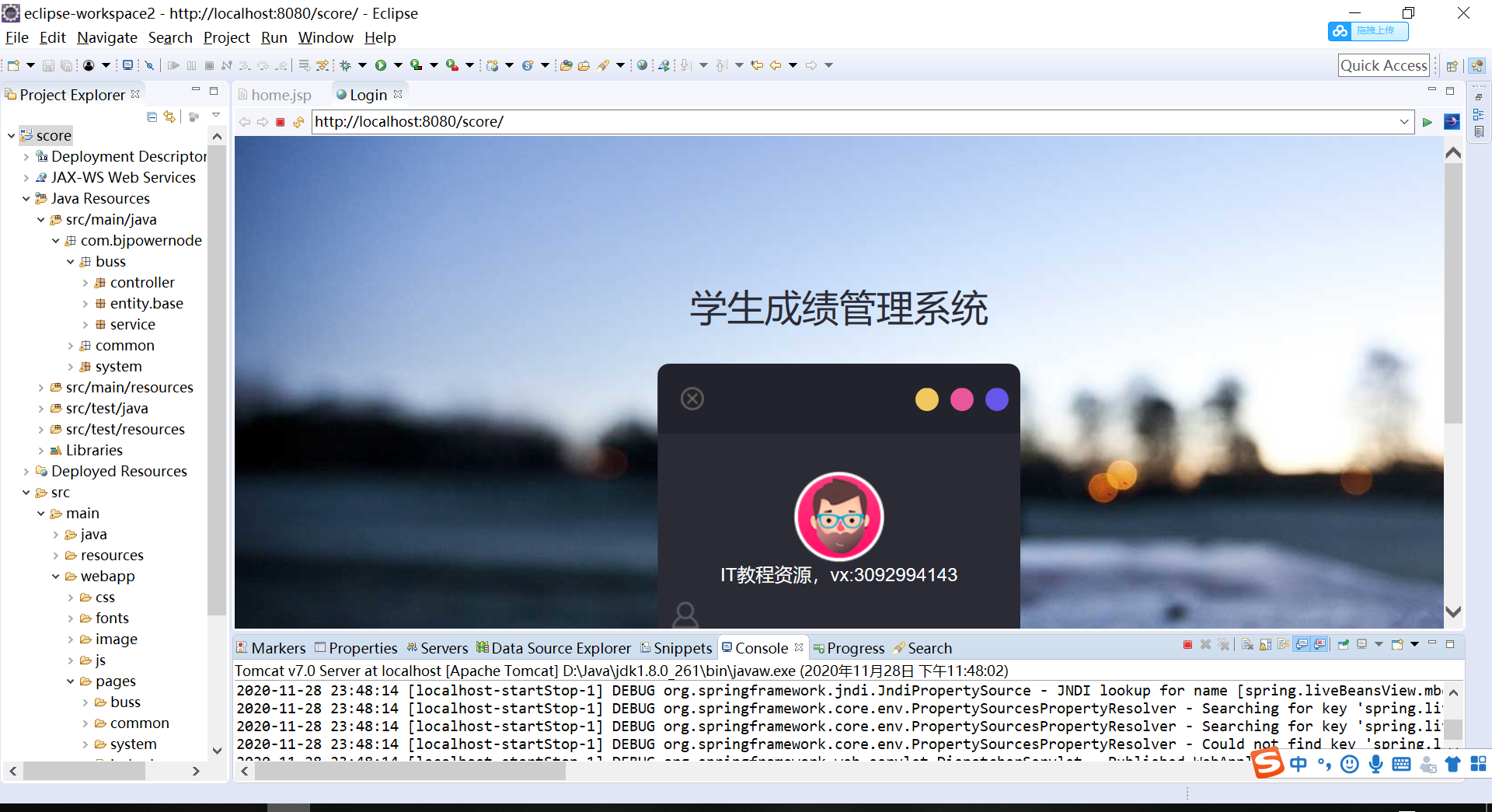
Task: Open the Window menu
Action: tap(326, 37)
